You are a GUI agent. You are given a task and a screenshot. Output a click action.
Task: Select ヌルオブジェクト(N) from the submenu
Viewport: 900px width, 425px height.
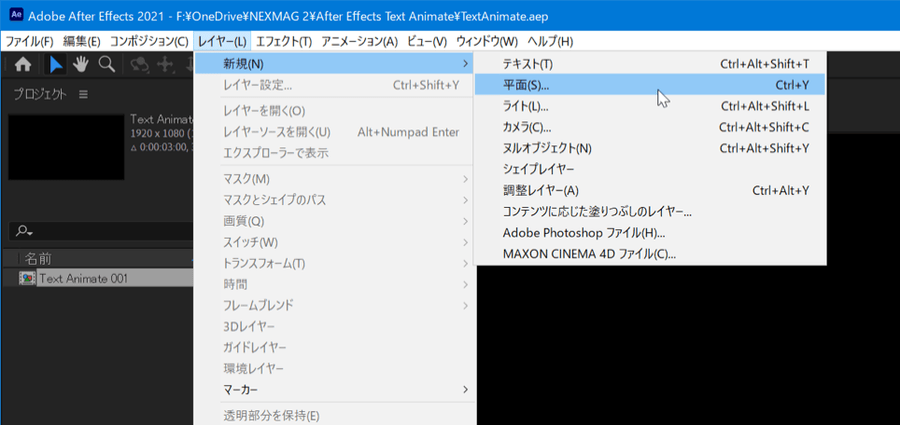point(650,148)
